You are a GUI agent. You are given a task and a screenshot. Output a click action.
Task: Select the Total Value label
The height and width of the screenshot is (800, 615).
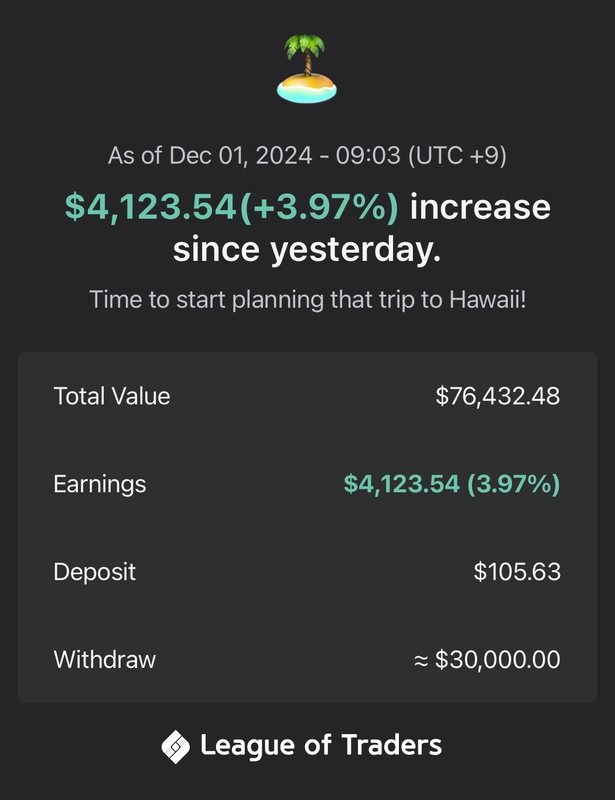click(112, 396)
